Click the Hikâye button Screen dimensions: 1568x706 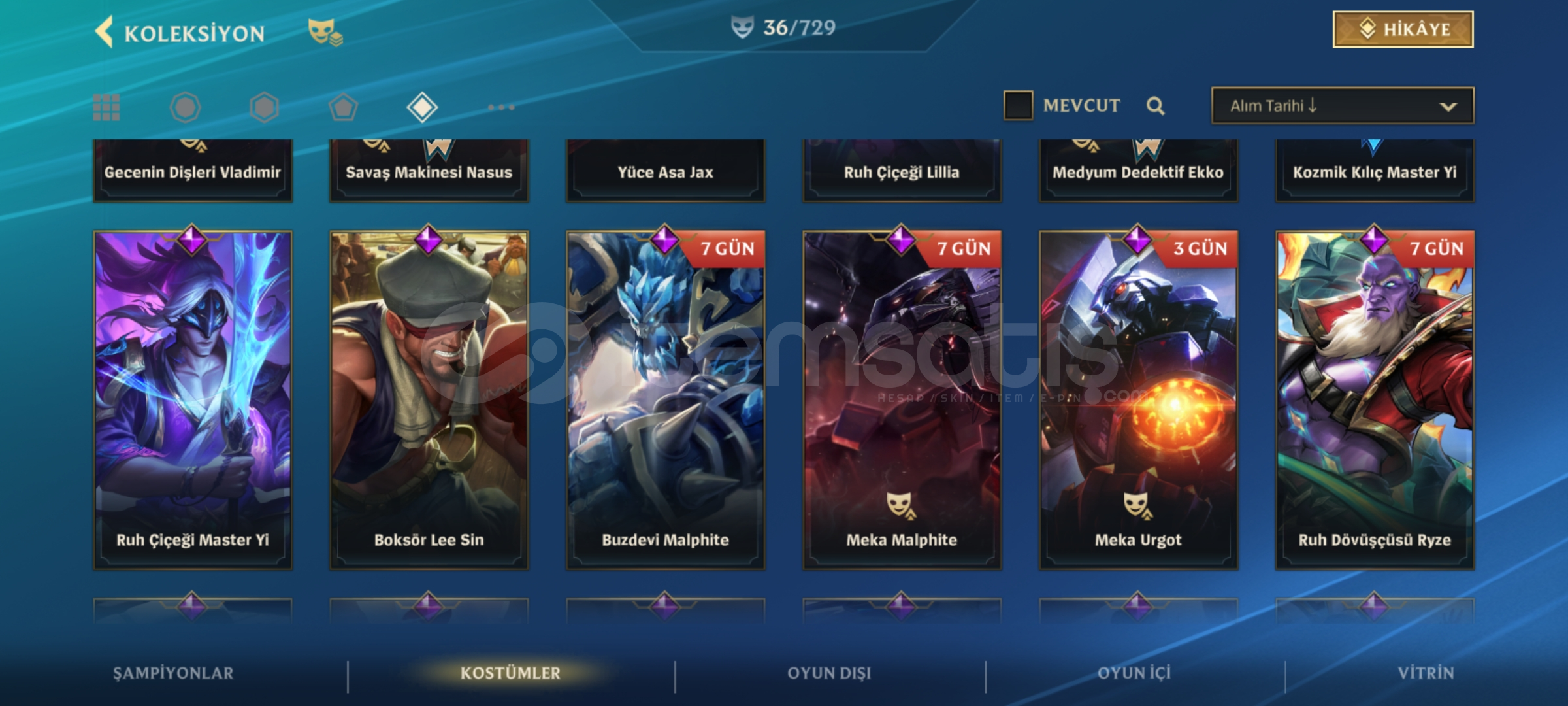click(x=1403, y=29)
